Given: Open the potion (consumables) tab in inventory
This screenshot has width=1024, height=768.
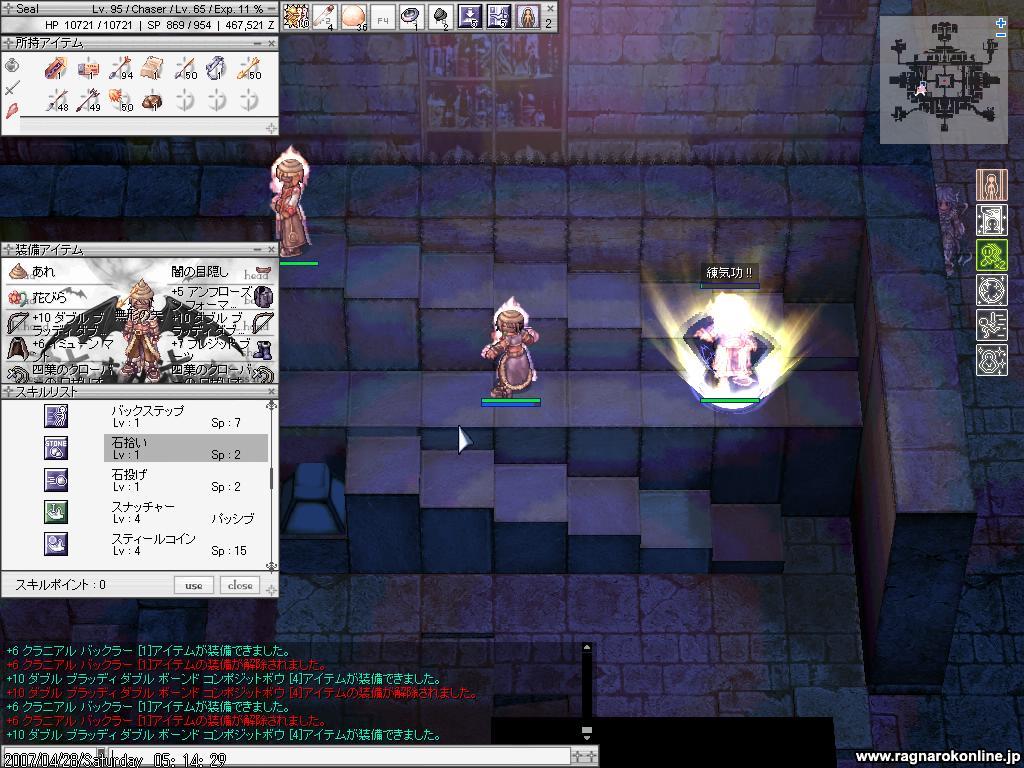Looking at the screenshot, I should tap(12, 65).
